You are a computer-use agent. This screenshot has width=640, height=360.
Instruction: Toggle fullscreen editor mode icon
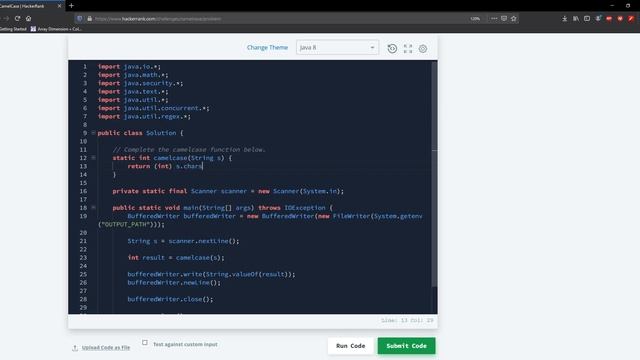point(408,49)
